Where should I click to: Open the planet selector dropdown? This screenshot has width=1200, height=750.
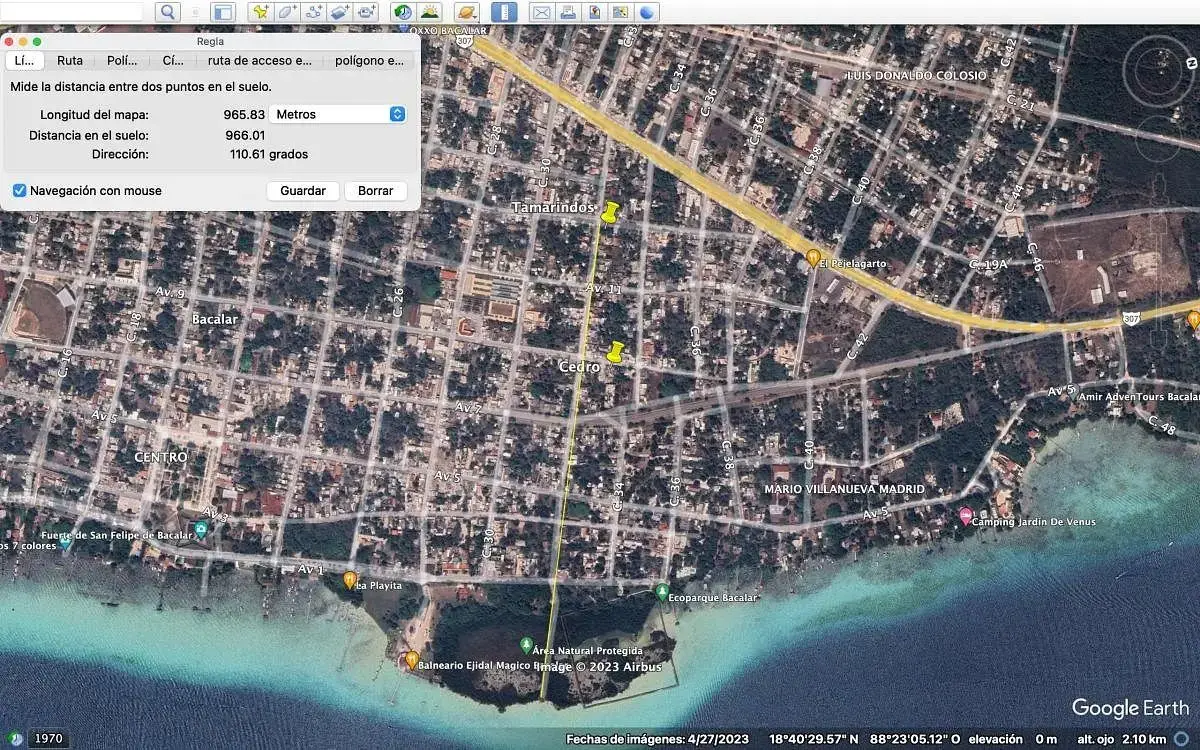[x=467, y=12]
